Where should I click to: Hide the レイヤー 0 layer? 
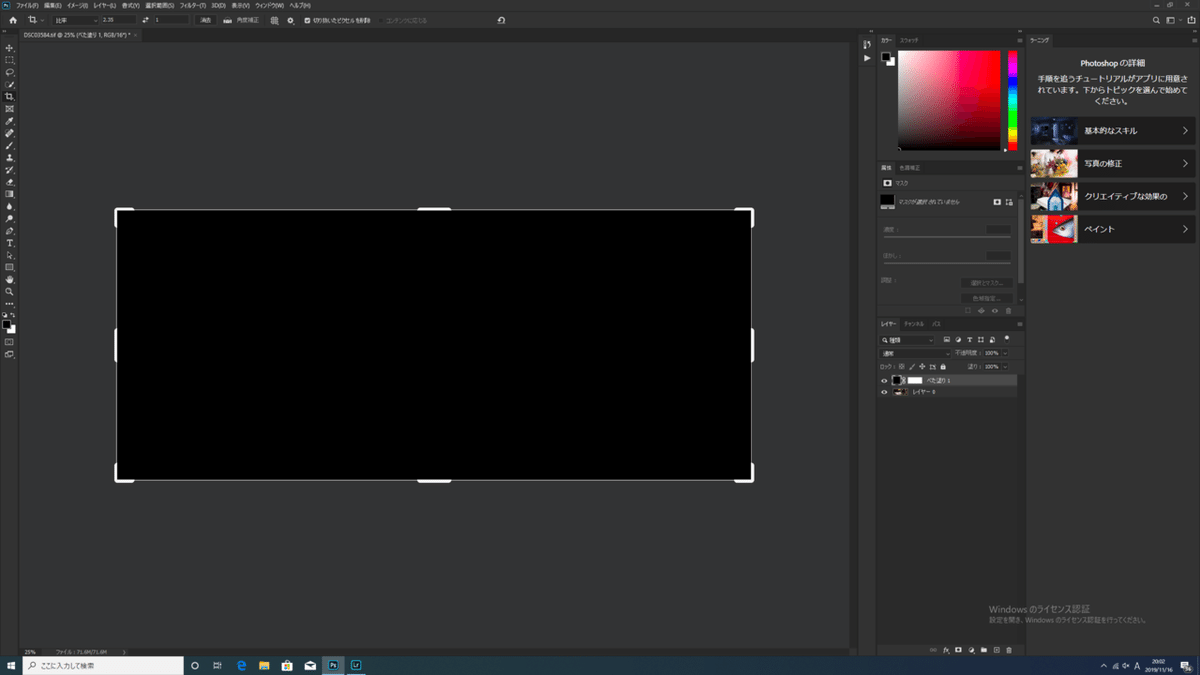[884, 393]
